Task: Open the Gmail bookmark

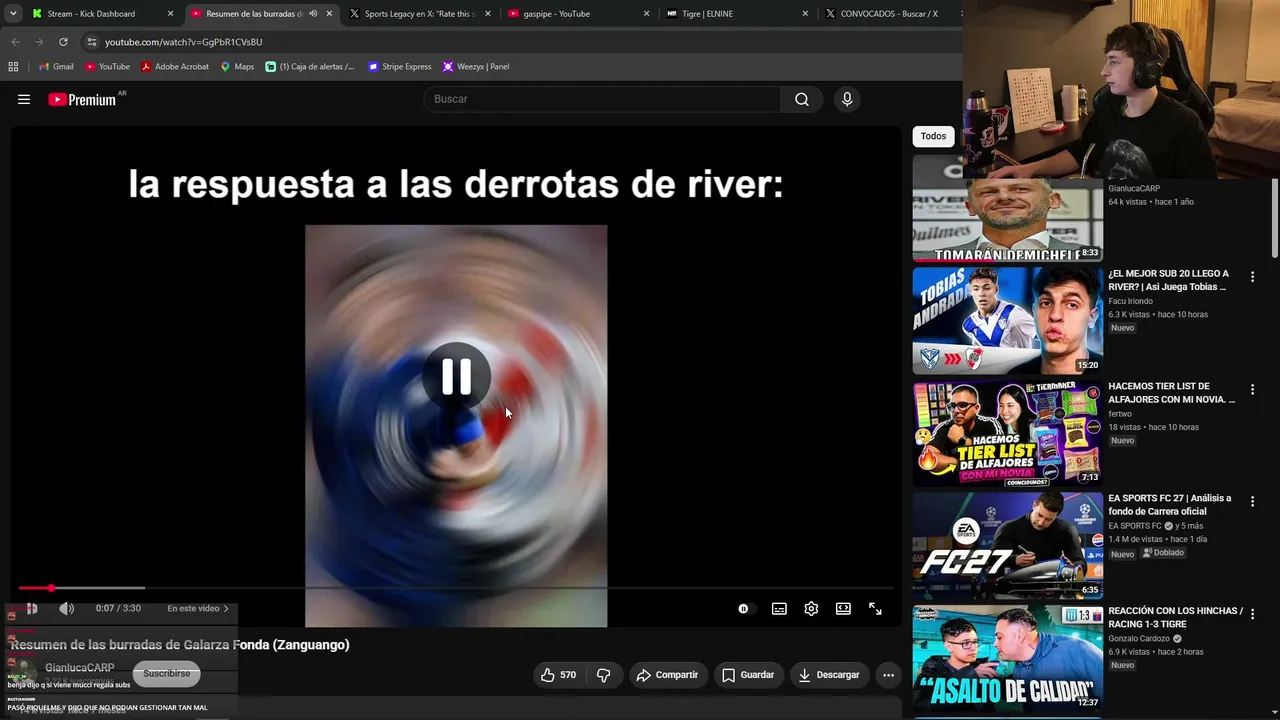Action: click(56, 67)
